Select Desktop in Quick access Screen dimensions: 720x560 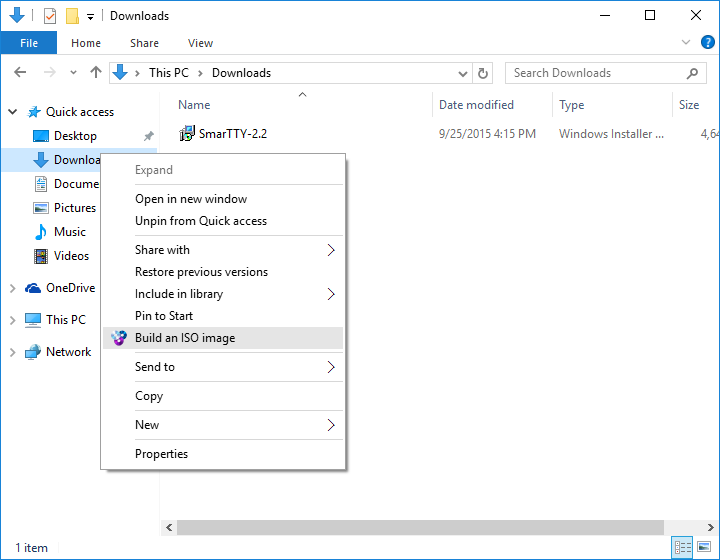[x=75, y=136]
